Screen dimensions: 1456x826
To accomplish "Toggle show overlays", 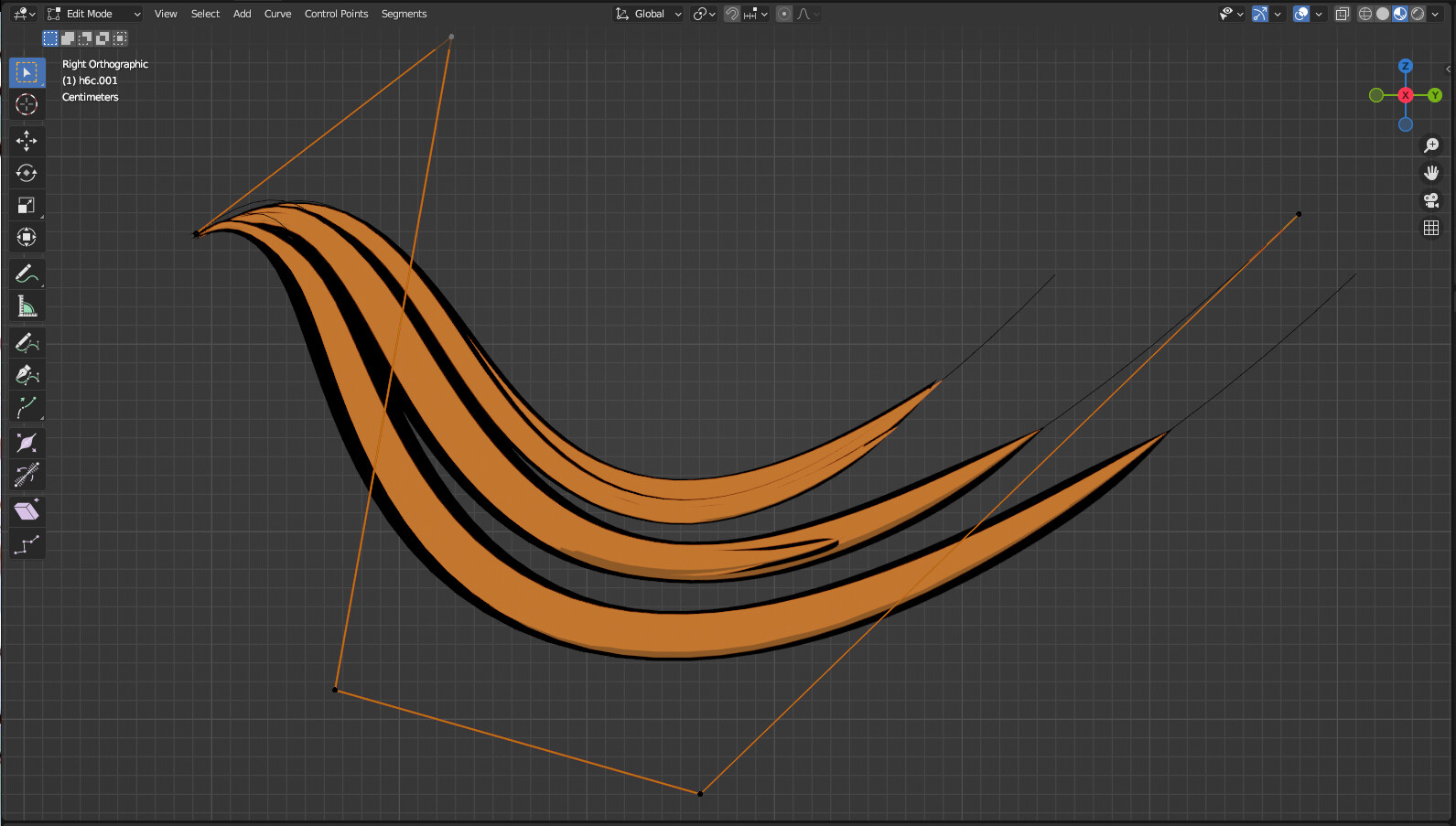I will tap(1301, 14).
